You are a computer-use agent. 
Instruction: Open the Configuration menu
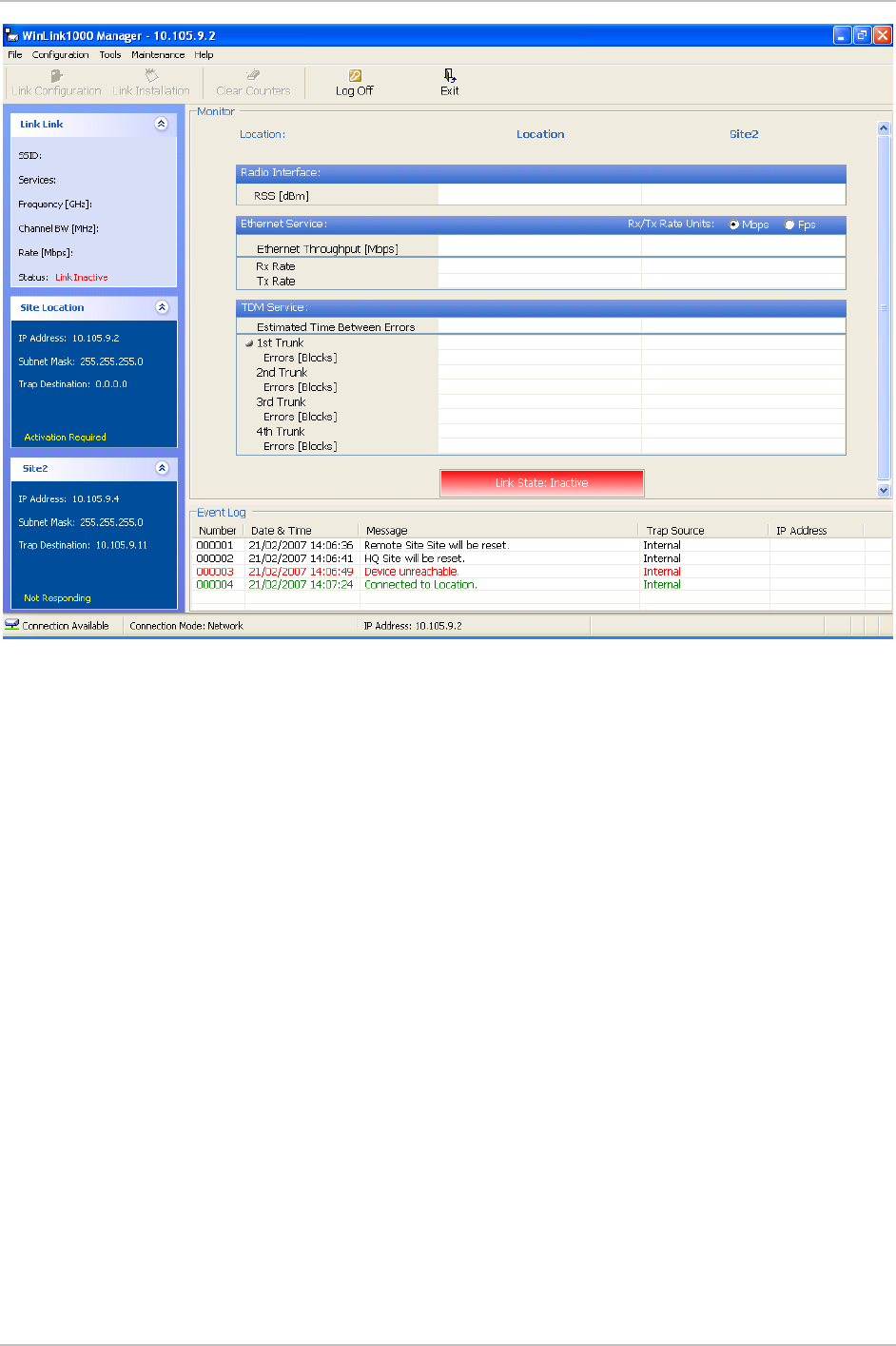point(61,54)
